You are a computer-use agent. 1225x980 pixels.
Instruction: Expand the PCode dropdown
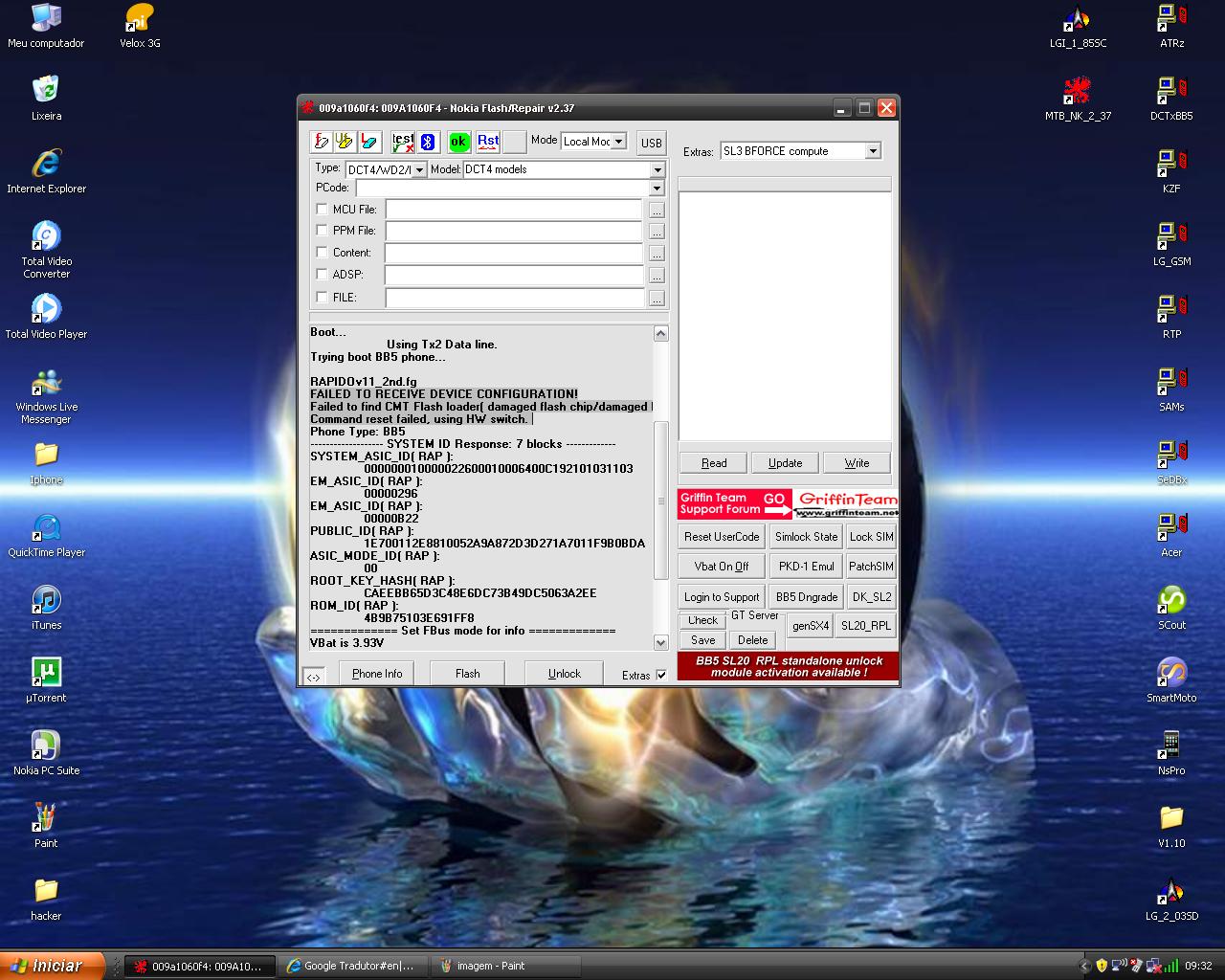tap(657, 188)
